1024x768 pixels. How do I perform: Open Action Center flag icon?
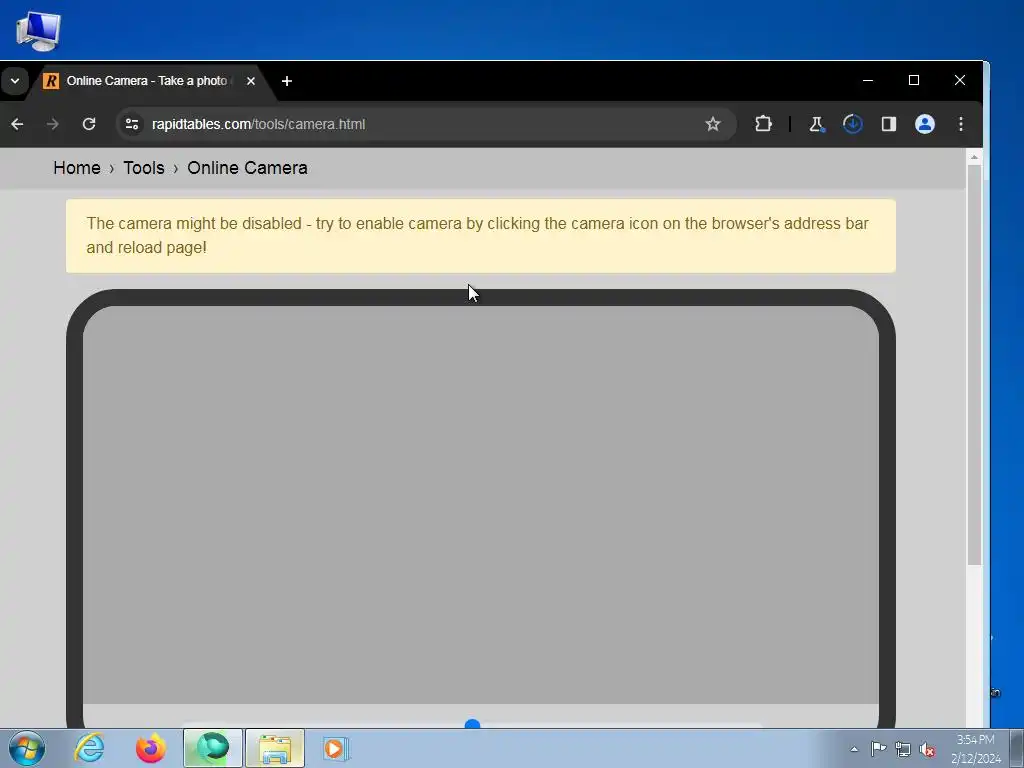(879, 749)
